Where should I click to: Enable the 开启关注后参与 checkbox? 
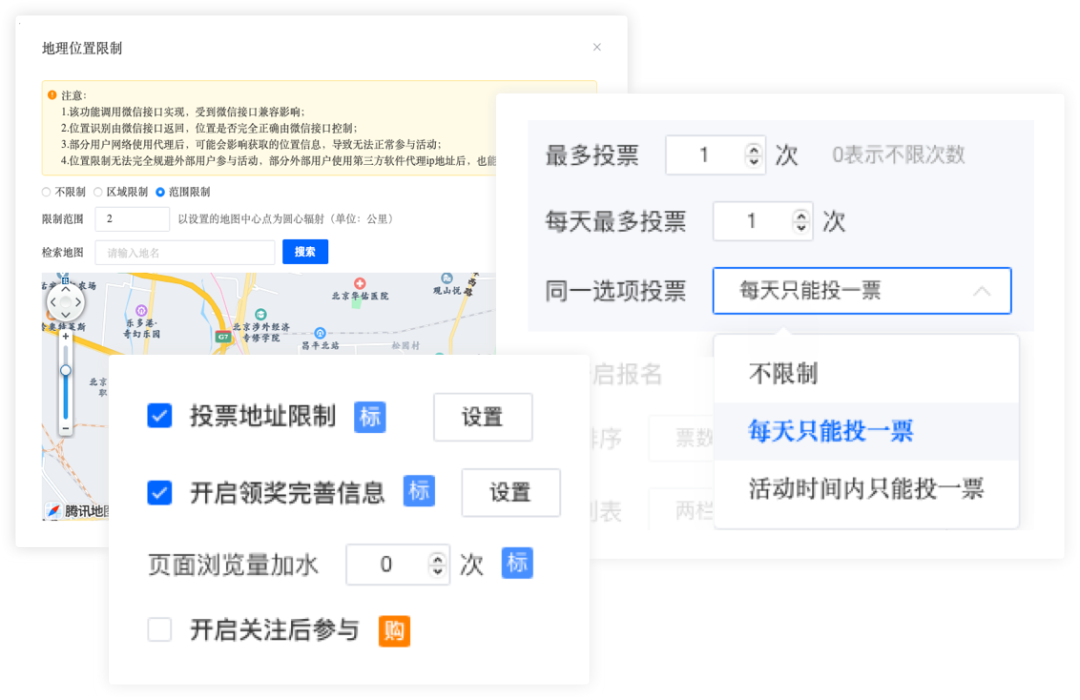[160, 629]
